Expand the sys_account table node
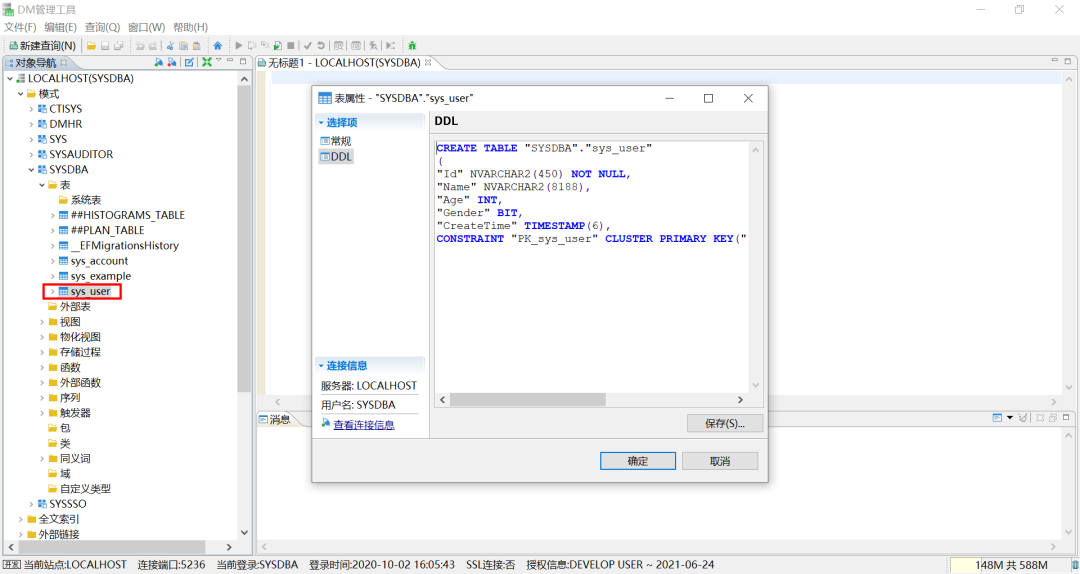This screenshot has height=574, width=1080. coord(52,261)
